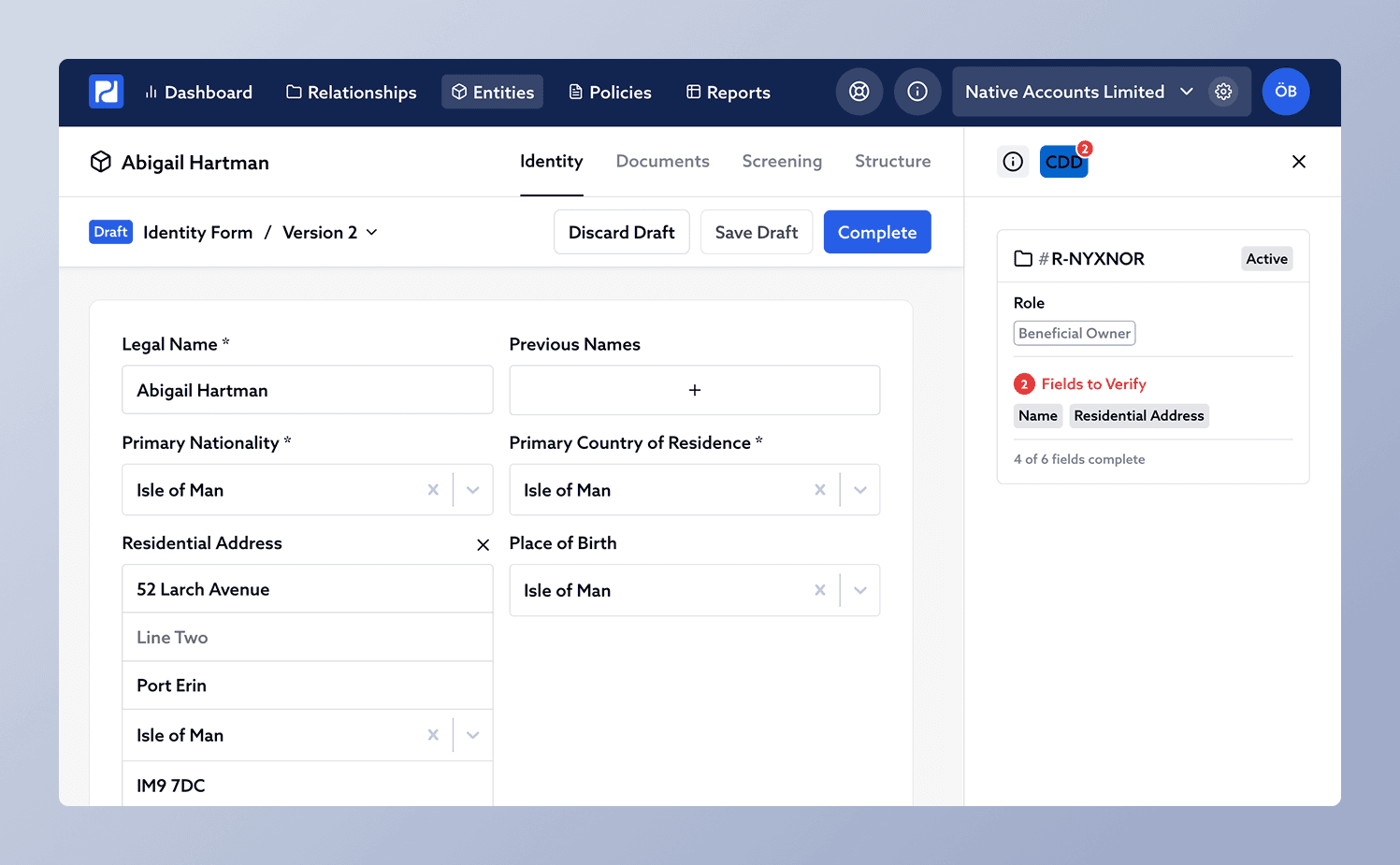The width and height of the screenshot is (1400, 865).
Task: Edit the IM9 7DC postcode field
Action: pyautogui.click(x=308, y=785)
